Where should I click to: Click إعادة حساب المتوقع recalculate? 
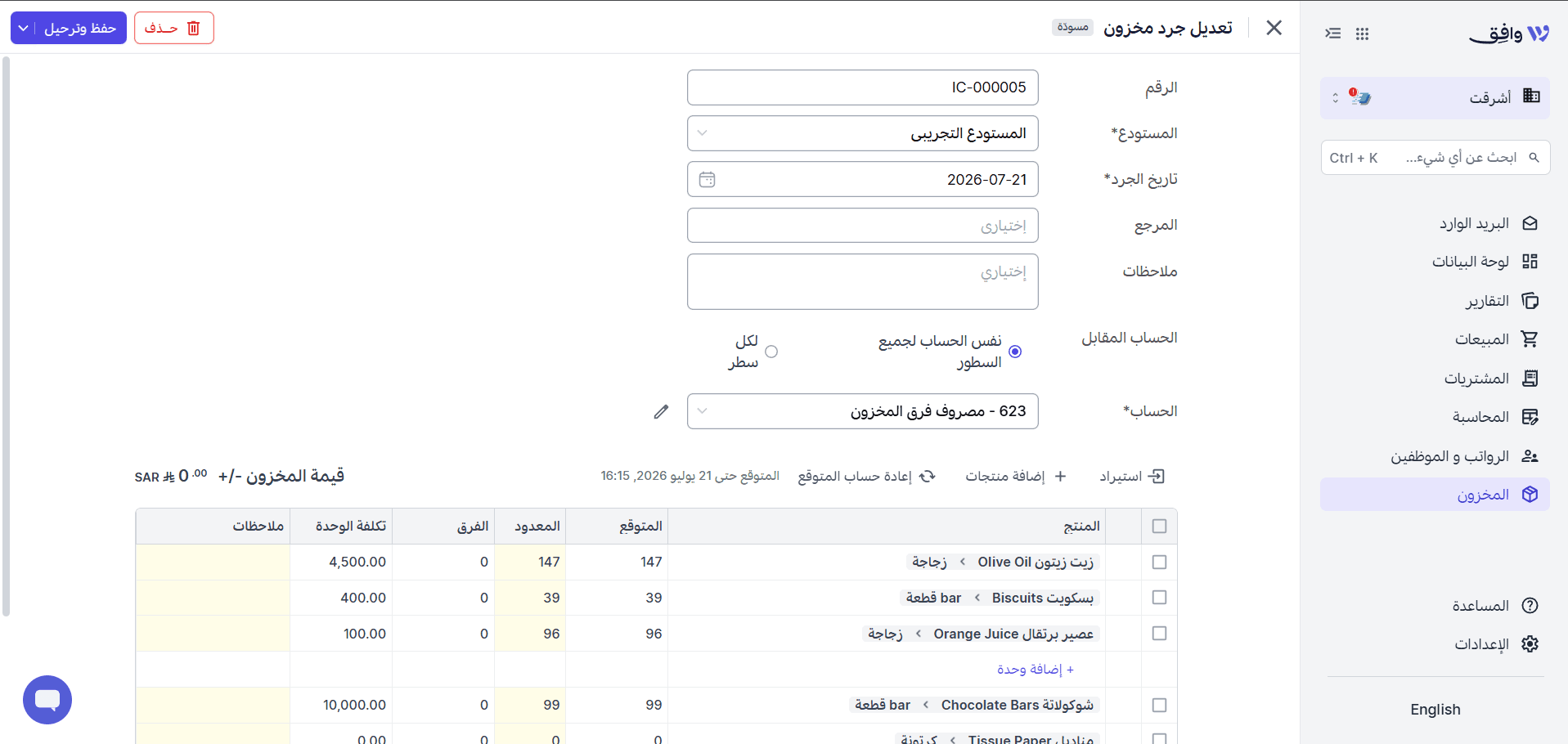[866, 476]
